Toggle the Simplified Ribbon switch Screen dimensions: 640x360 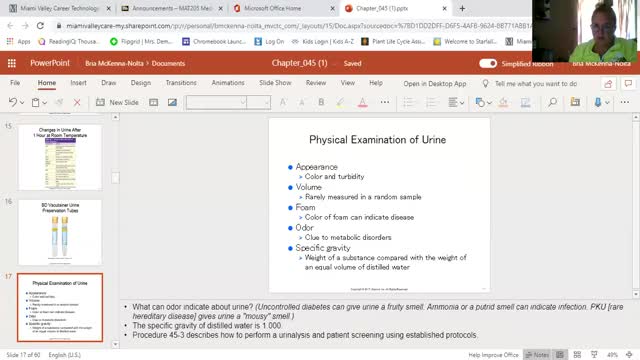(488, 63)
